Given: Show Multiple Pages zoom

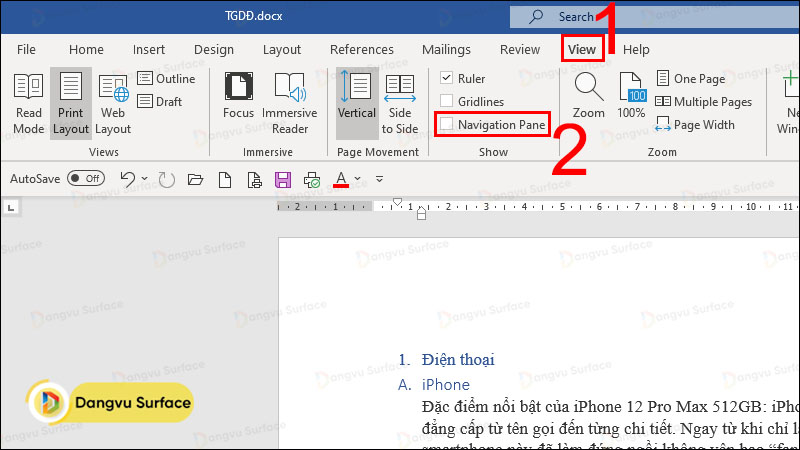Looking at the screenshot, I should [x=704, y=102].
